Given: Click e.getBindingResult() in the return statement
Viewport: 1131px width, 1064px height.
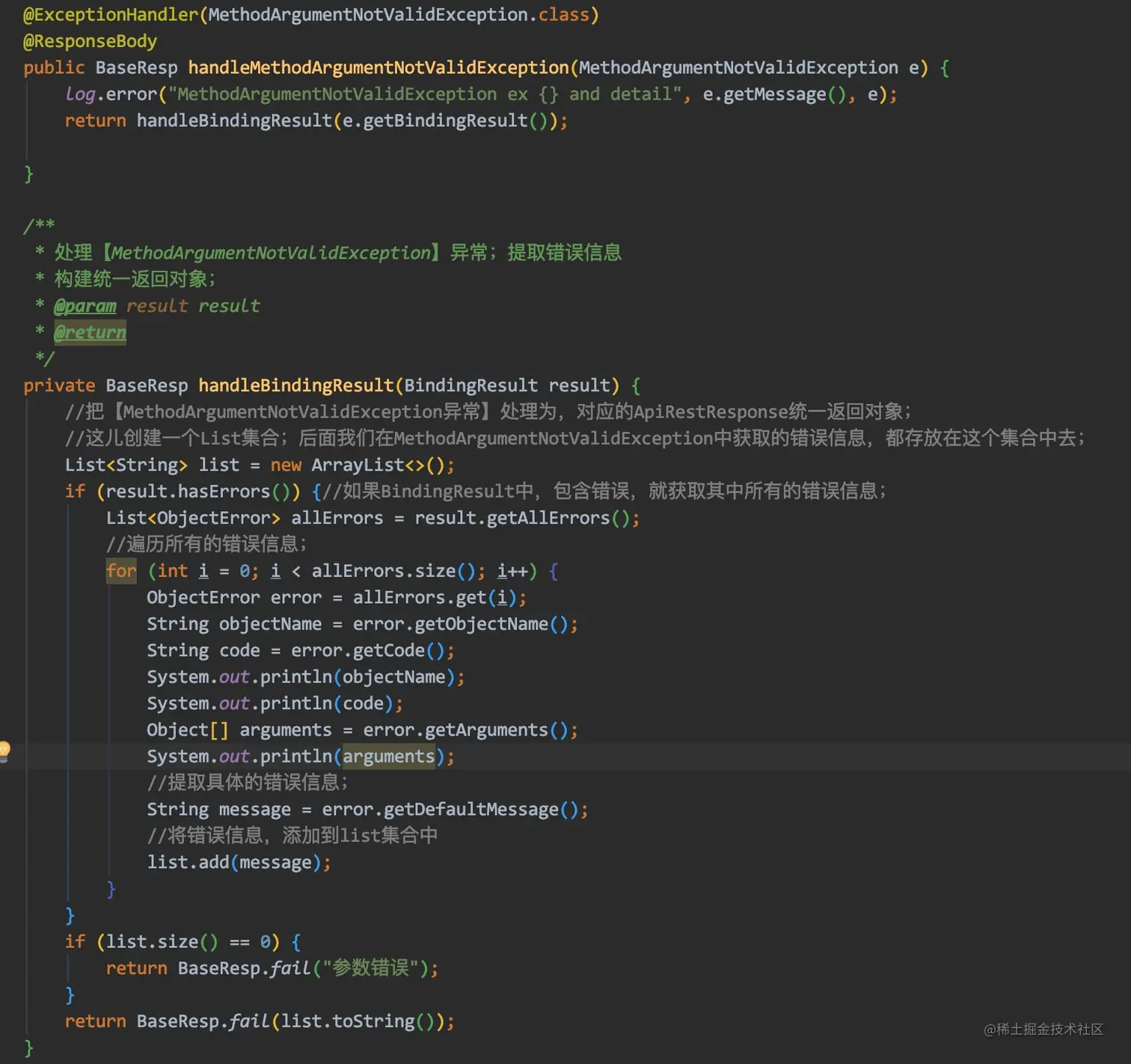Looking at the screenshot, I should [x=445, y=120].
